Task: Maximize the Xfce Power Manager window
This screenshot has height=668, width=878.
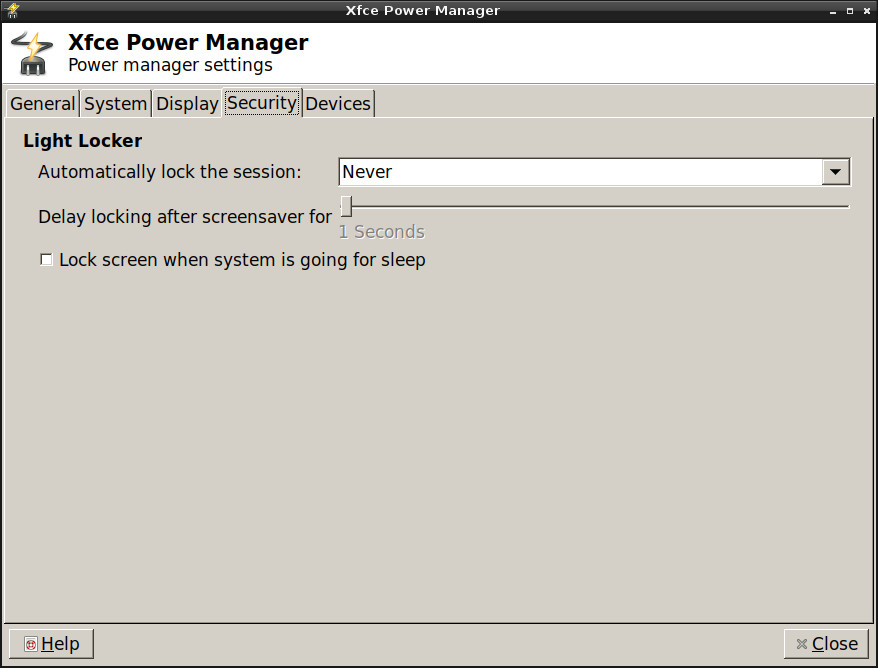Action: coord(849,11)
